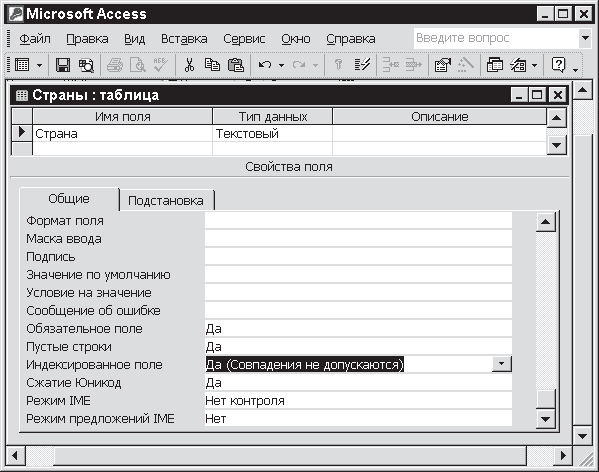Open the Сервис menu
Viewport: 599px width, 472px height.
pos(244,39)
